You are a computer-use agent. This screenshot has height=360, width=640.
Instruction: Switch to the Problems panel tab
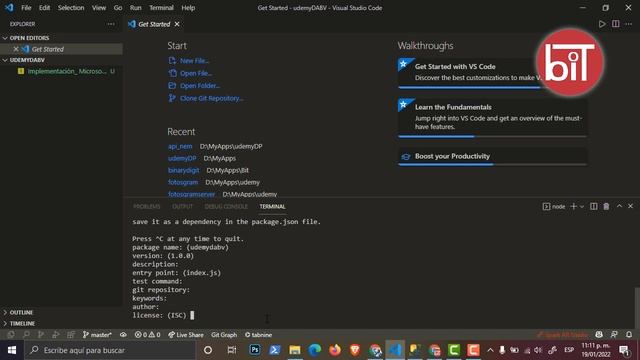(147, 207)
